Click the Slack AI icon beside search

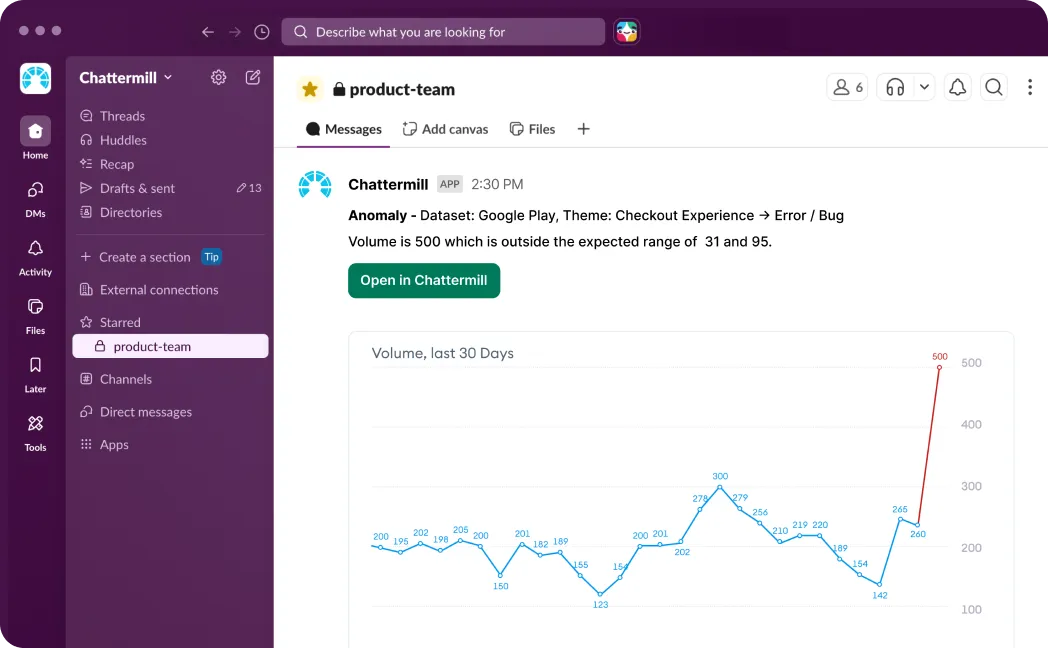tap(626, 31)
